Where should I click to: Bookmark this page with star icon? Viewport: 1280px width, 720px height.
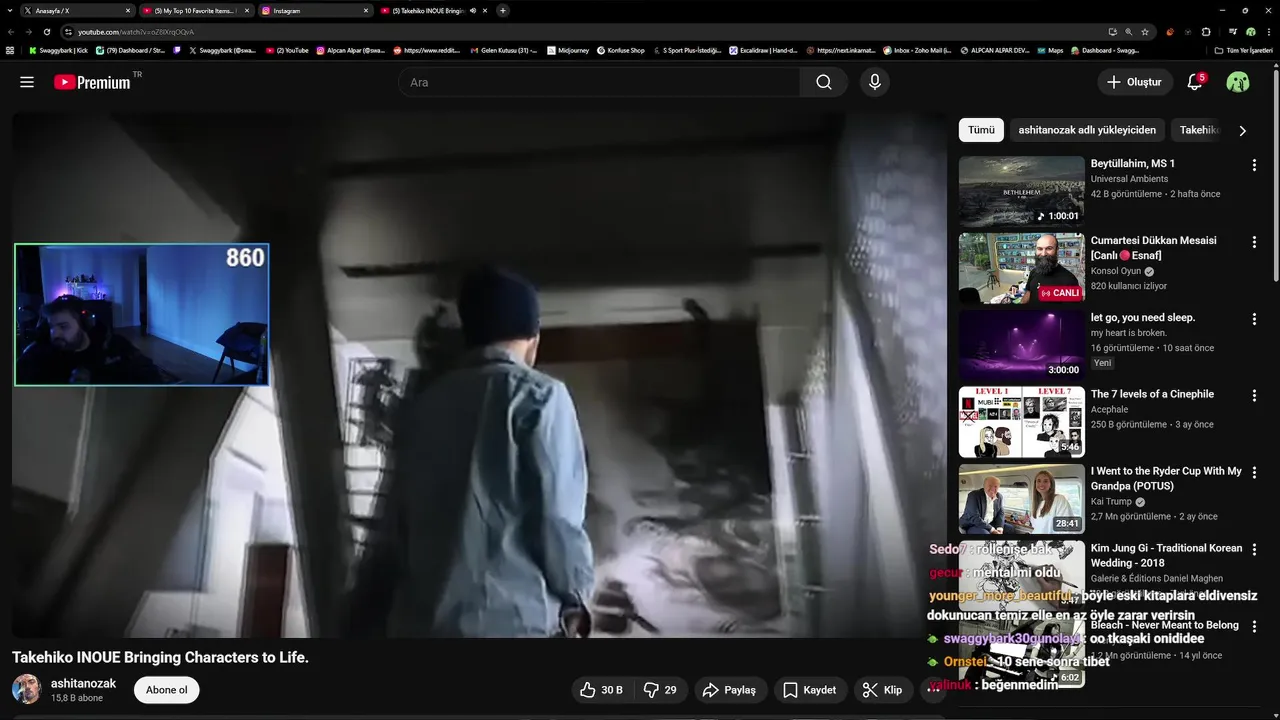pos(1145,32)
